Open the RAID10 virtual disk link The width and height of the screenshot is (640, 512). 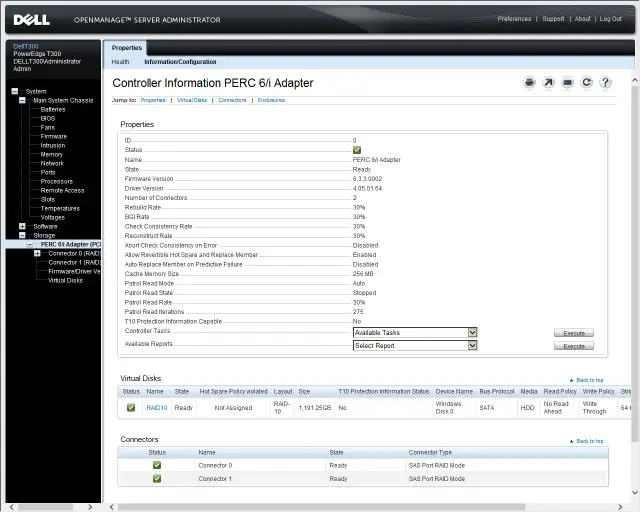157,408
